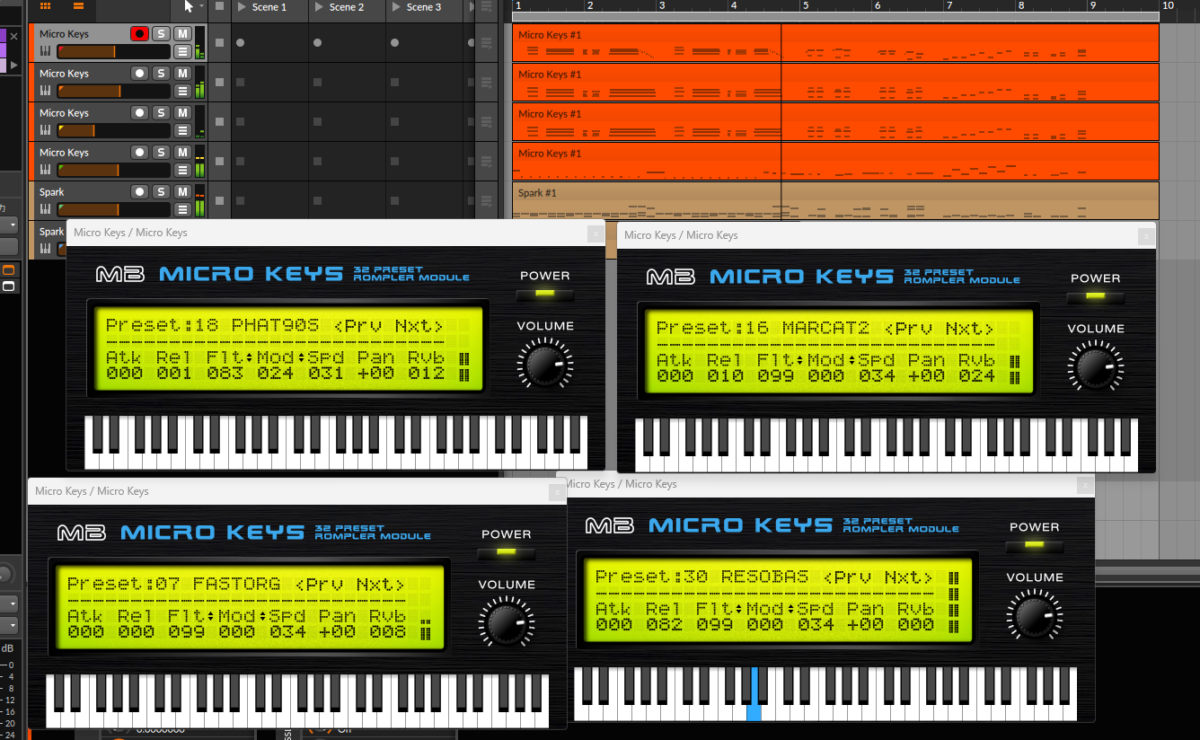
Task: Switch to the arranger lanes view icon
Action: tap(78, 7)
